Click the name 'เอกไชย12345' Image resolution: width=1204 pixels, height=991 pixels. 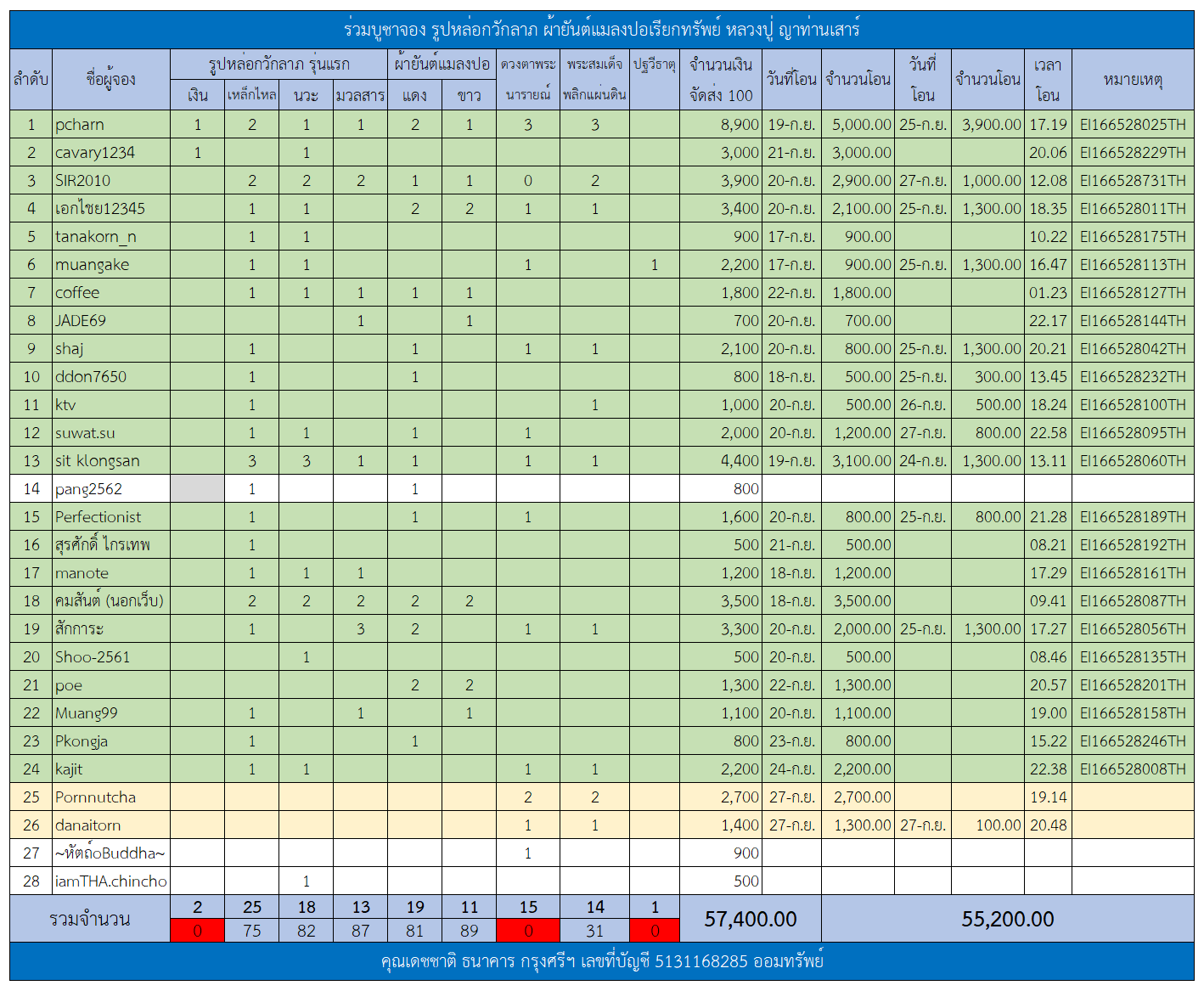pyautogui.click(x=111, y=208)
